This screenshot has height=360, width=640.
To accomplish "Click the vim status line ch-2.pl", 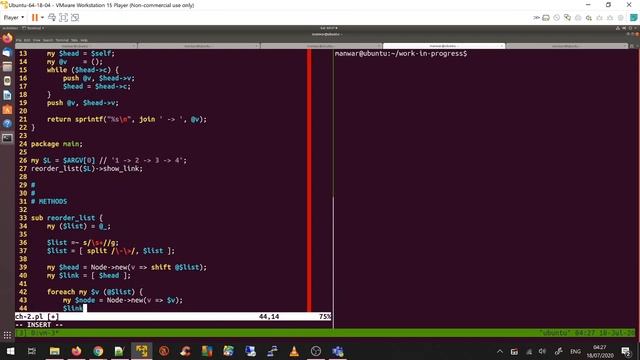I will click(x=173, y=316).
